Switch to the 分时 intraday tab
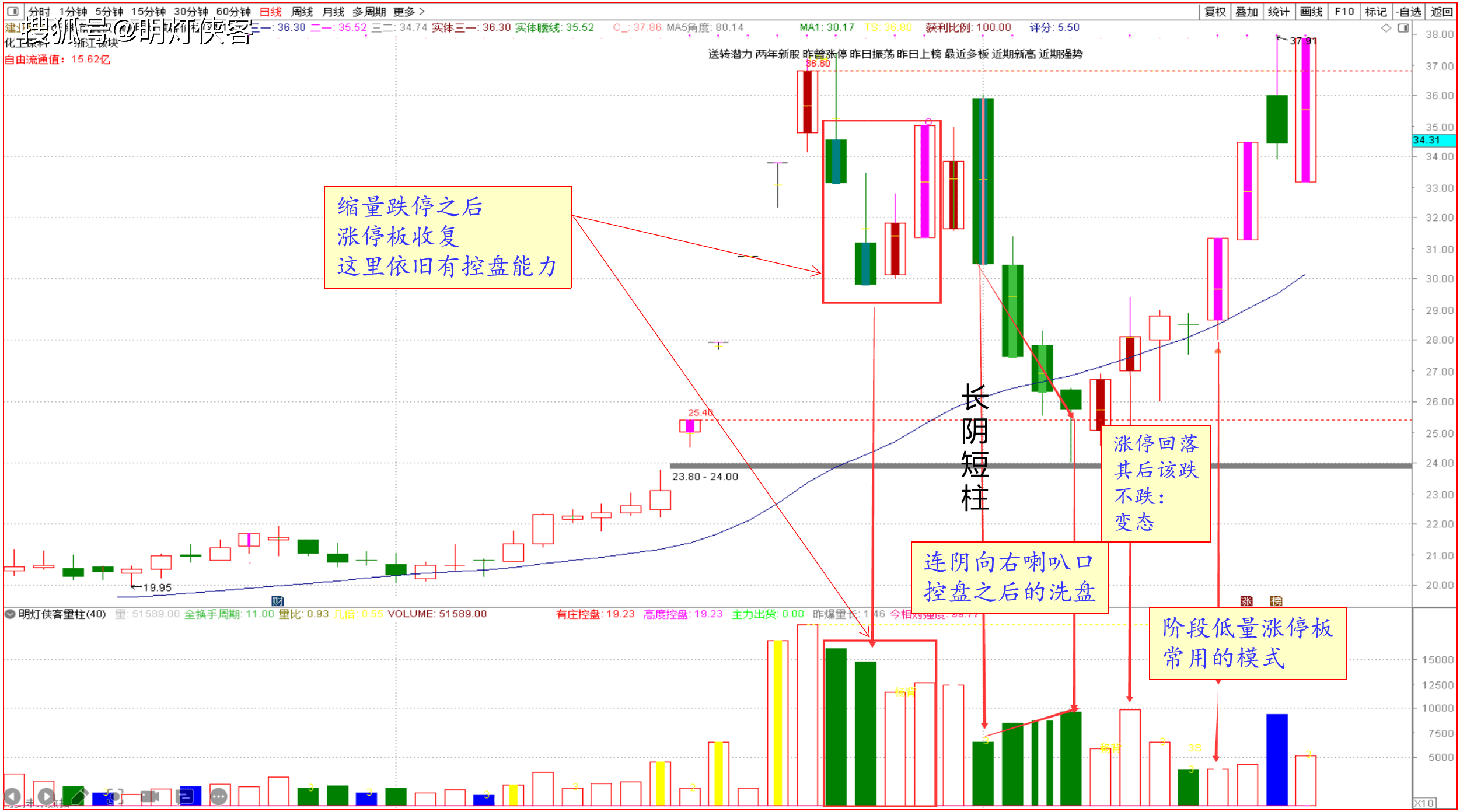The image size is (1460, 812). (39, 12)
